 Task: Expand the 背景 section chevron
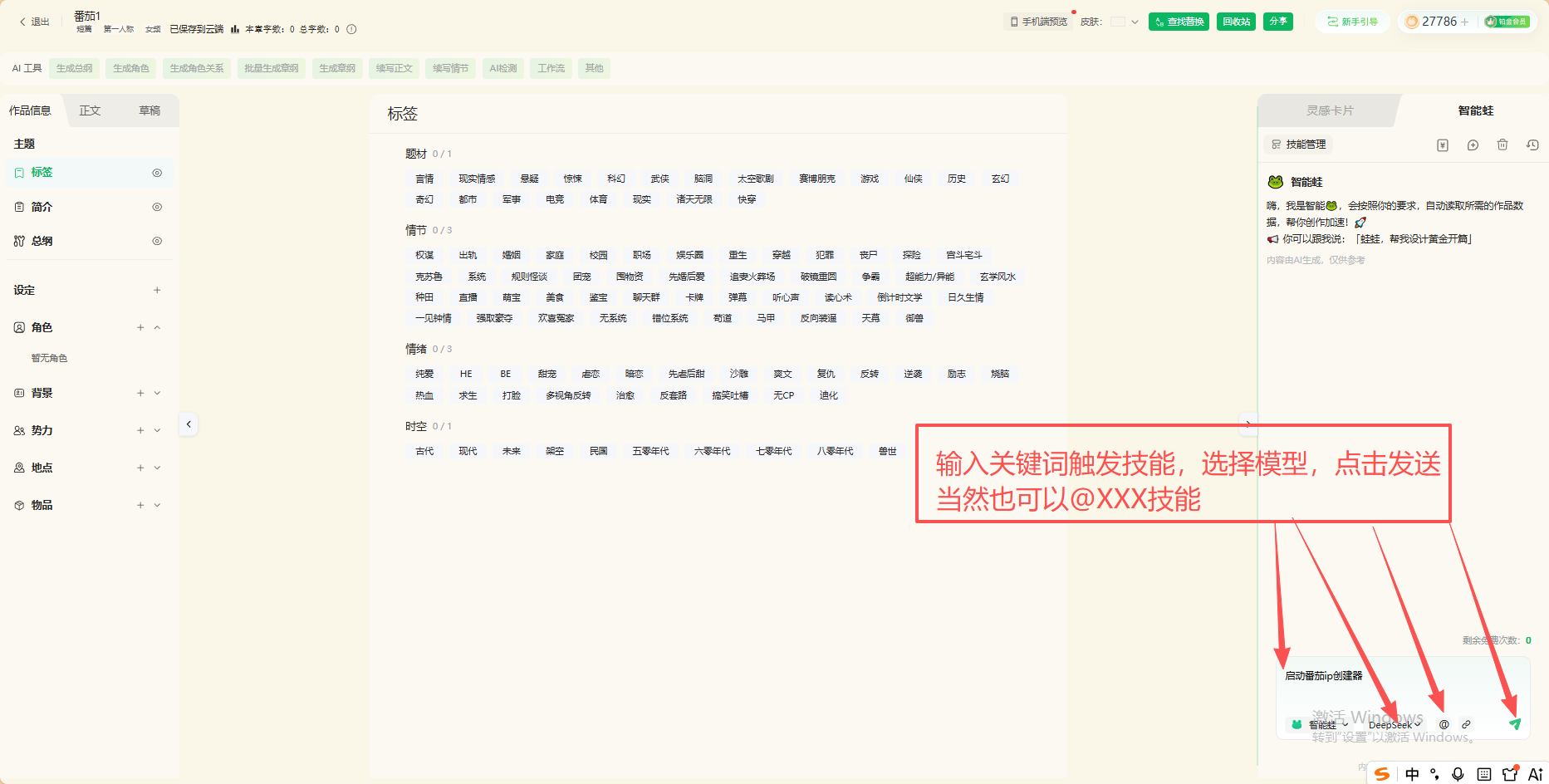[x=157, y=393]
